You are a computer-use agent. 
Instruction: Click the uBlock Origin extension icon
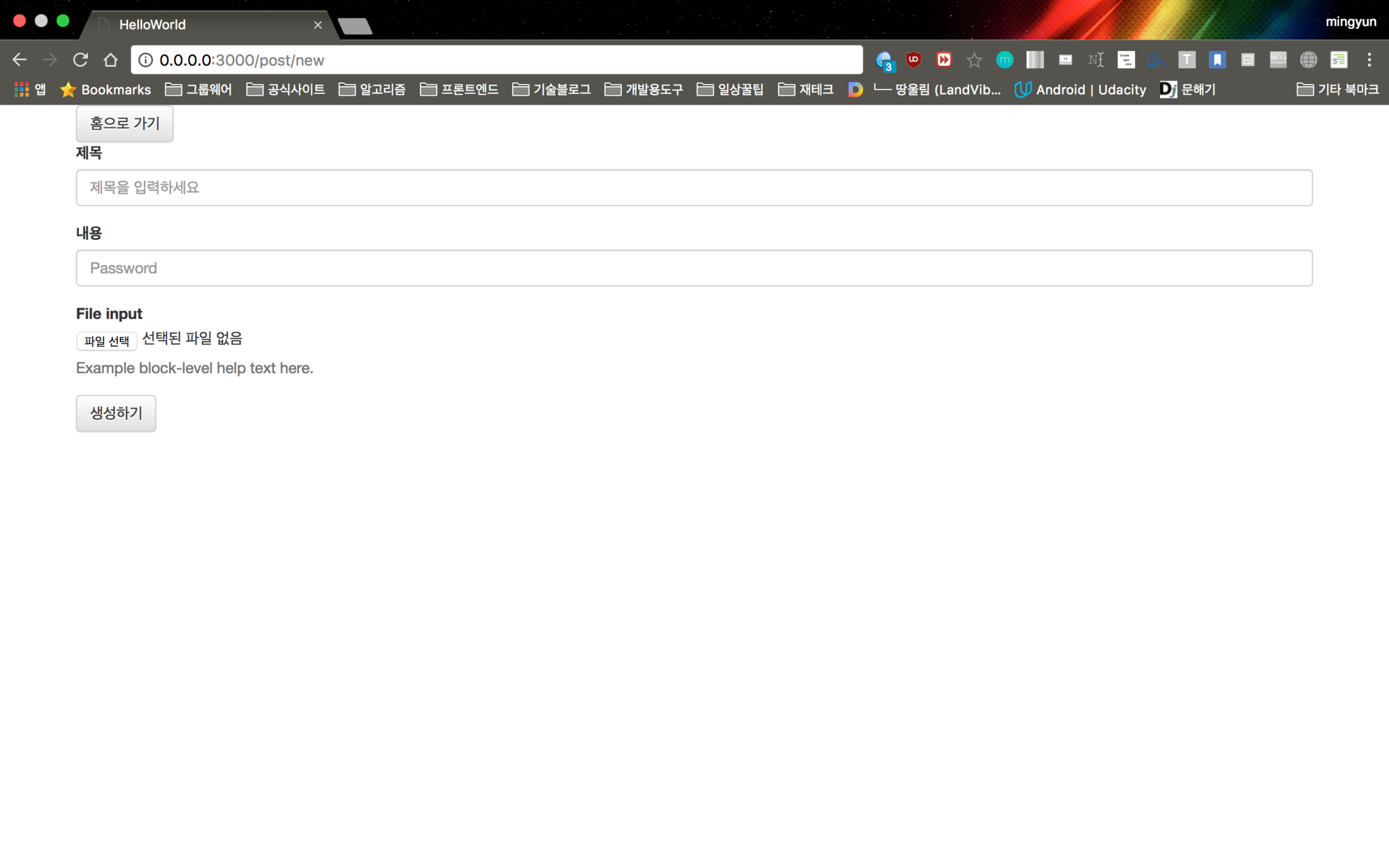[913, 60]
